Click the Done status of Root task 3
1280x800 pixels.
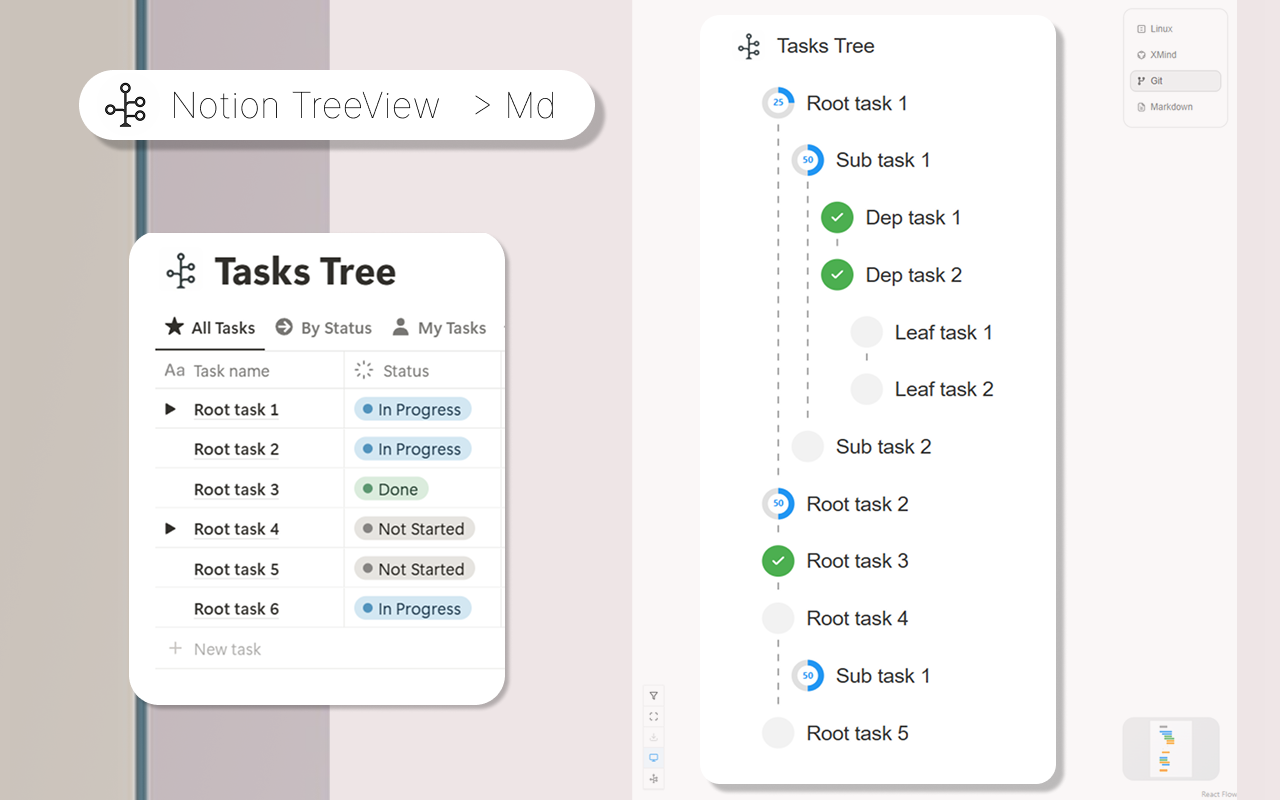pyautogui.click(x=391, y=489)
